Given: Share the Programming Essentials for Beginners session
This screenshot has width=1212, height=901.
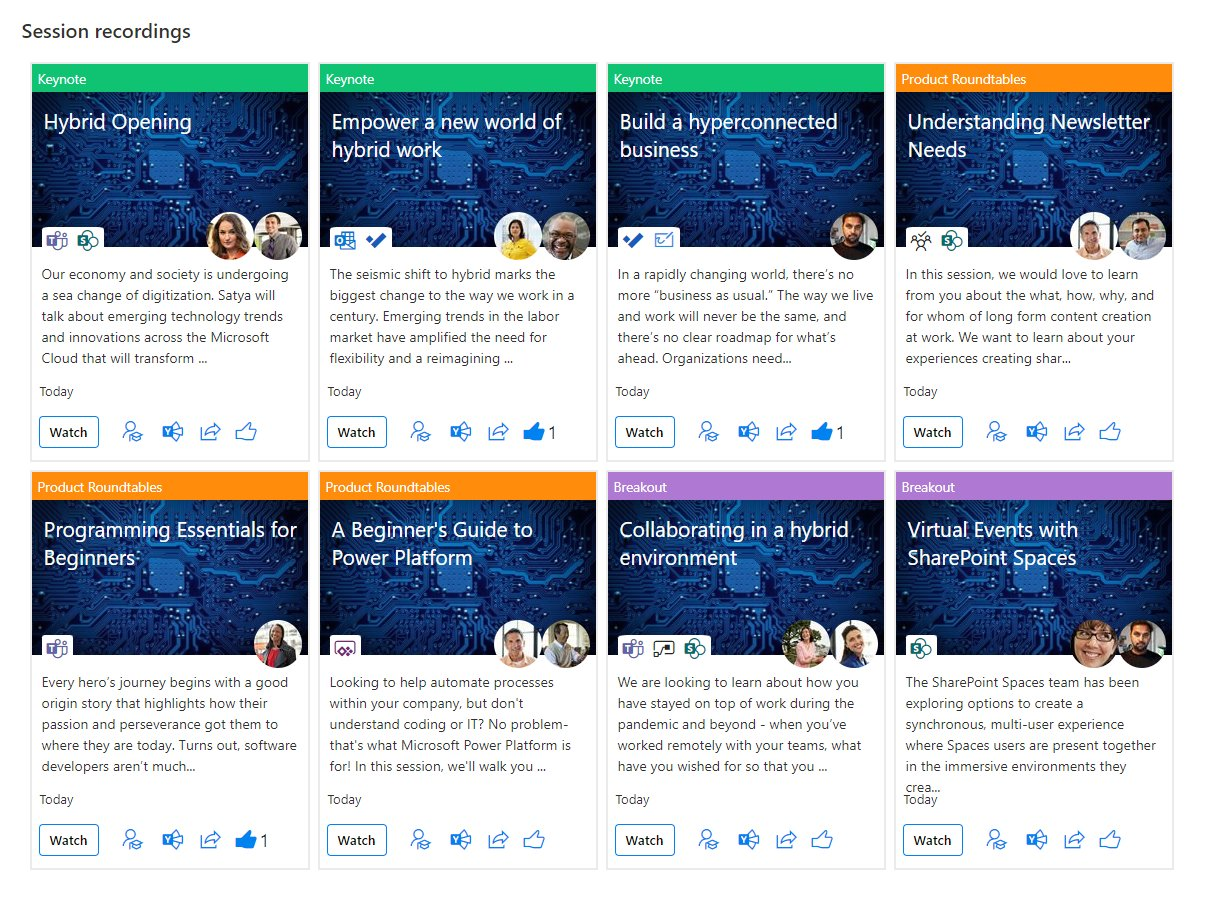Looking at the screenshot, I should [x=210, y=840].
